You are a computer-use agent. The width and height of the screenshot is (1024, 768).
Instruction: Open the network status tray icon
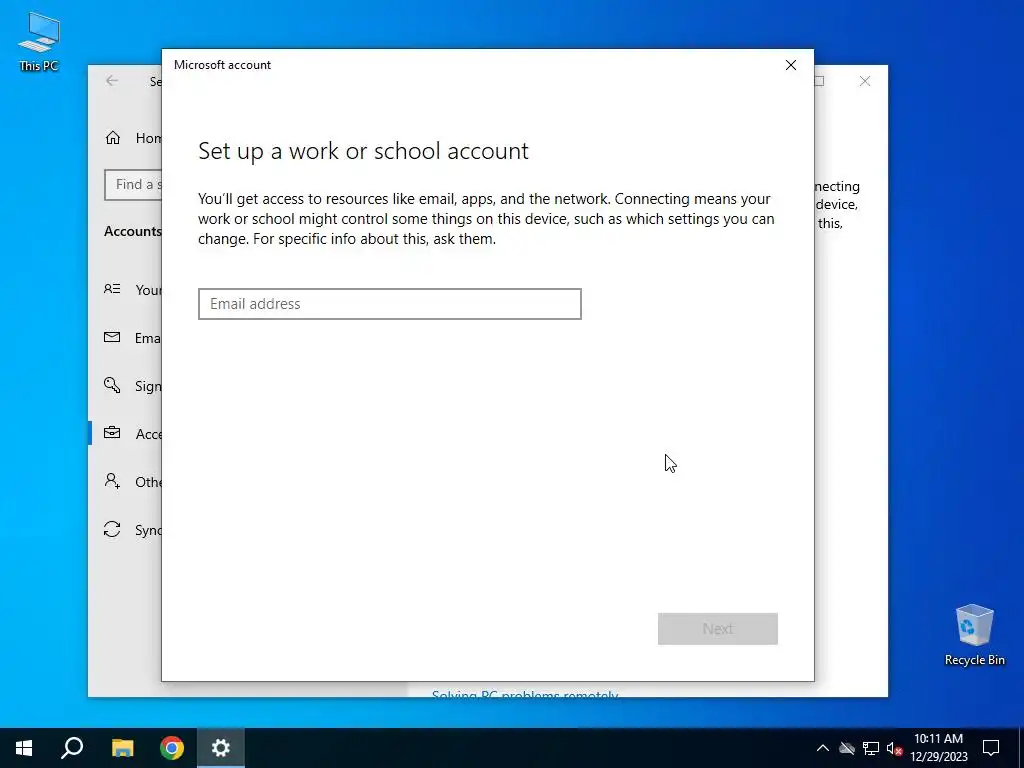(x=871, y=748)
